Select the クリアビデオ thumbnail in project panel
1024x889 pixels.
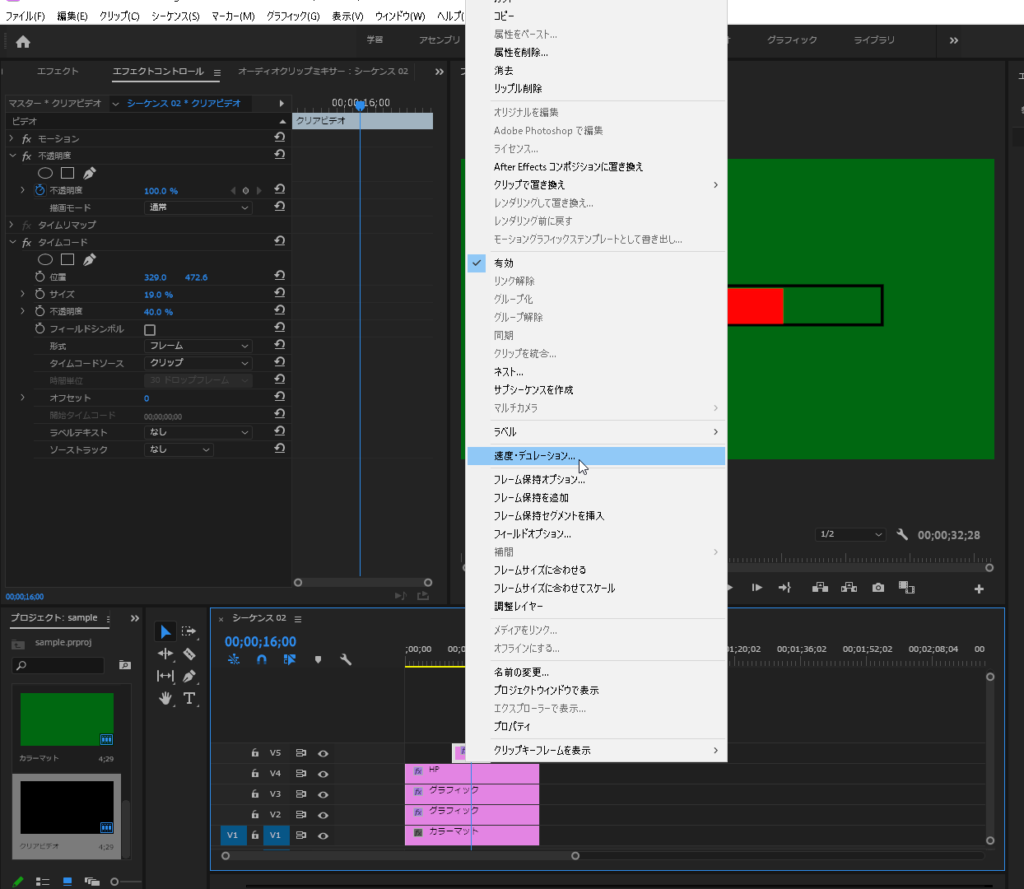[67, 808]
